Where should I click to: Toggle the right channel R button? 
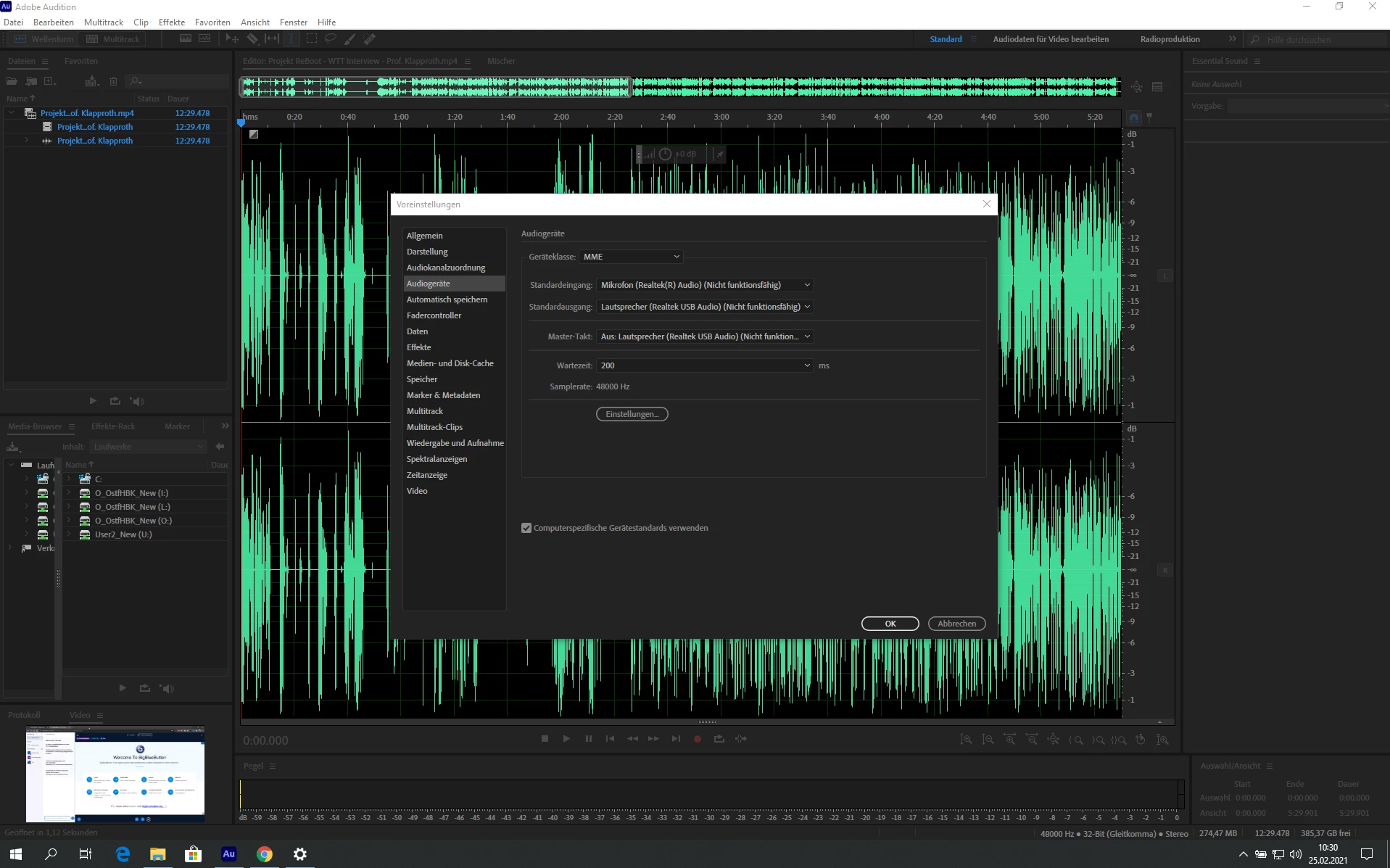1165,570
